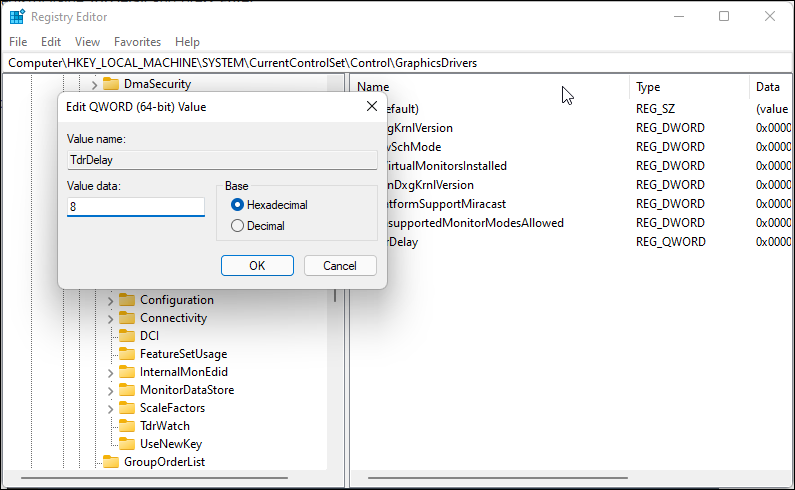The height and width of the screenshot is (490, 795).
Task: Select the UnsupportedMonitorModesAllowed value name
Action: pyautogui.click(x=476, y=223)
